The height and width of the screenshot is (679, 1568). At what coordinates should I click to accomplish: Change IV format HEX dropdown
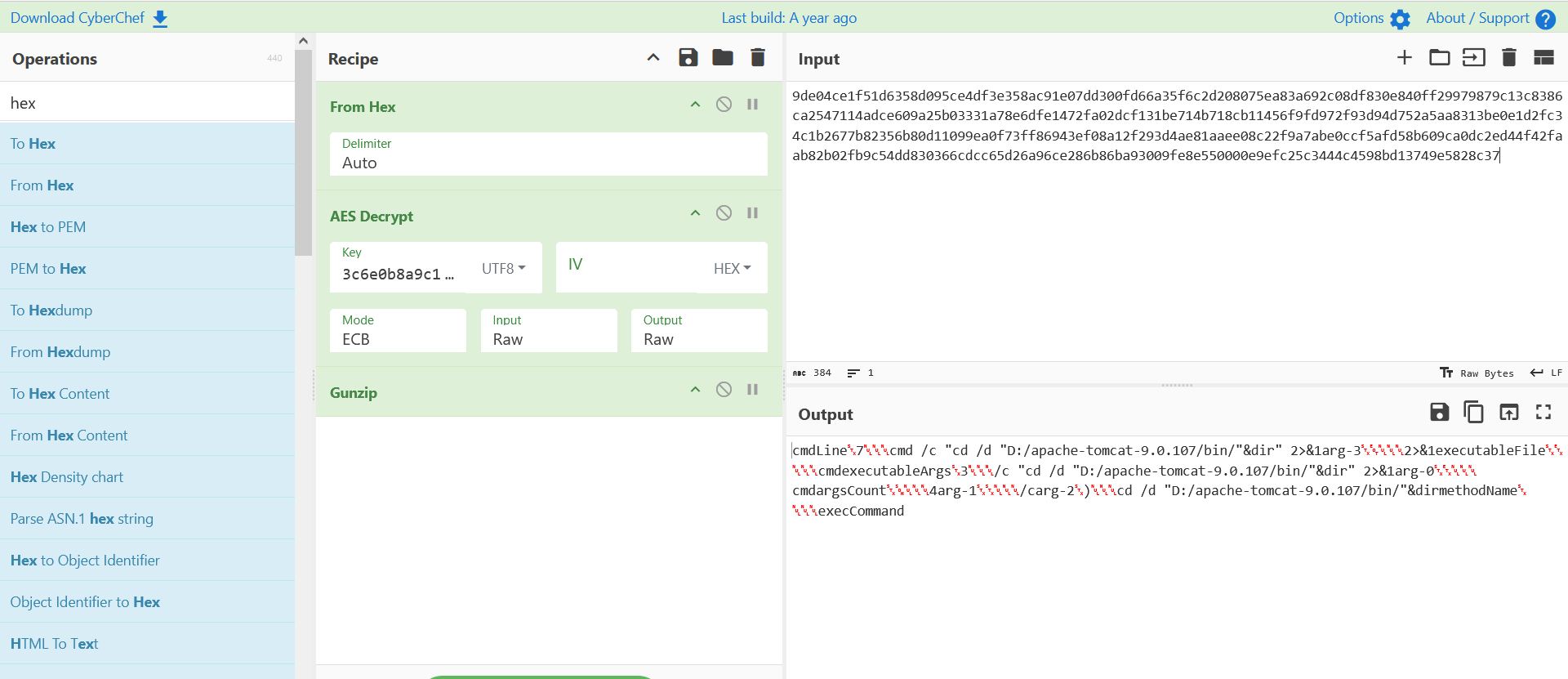[x=733, y=268]
